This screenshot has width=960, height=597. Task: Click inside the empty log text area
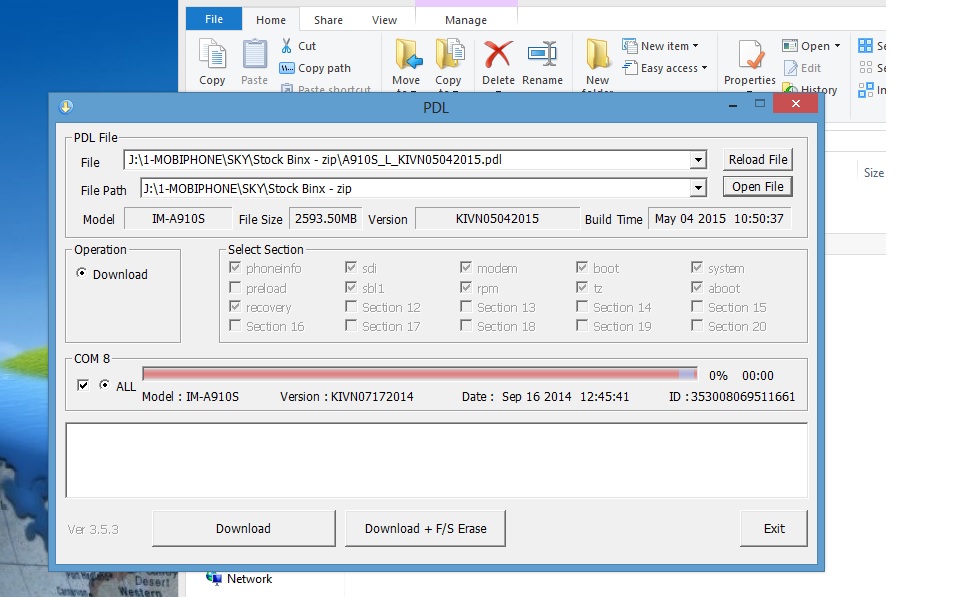click(436, 460)
